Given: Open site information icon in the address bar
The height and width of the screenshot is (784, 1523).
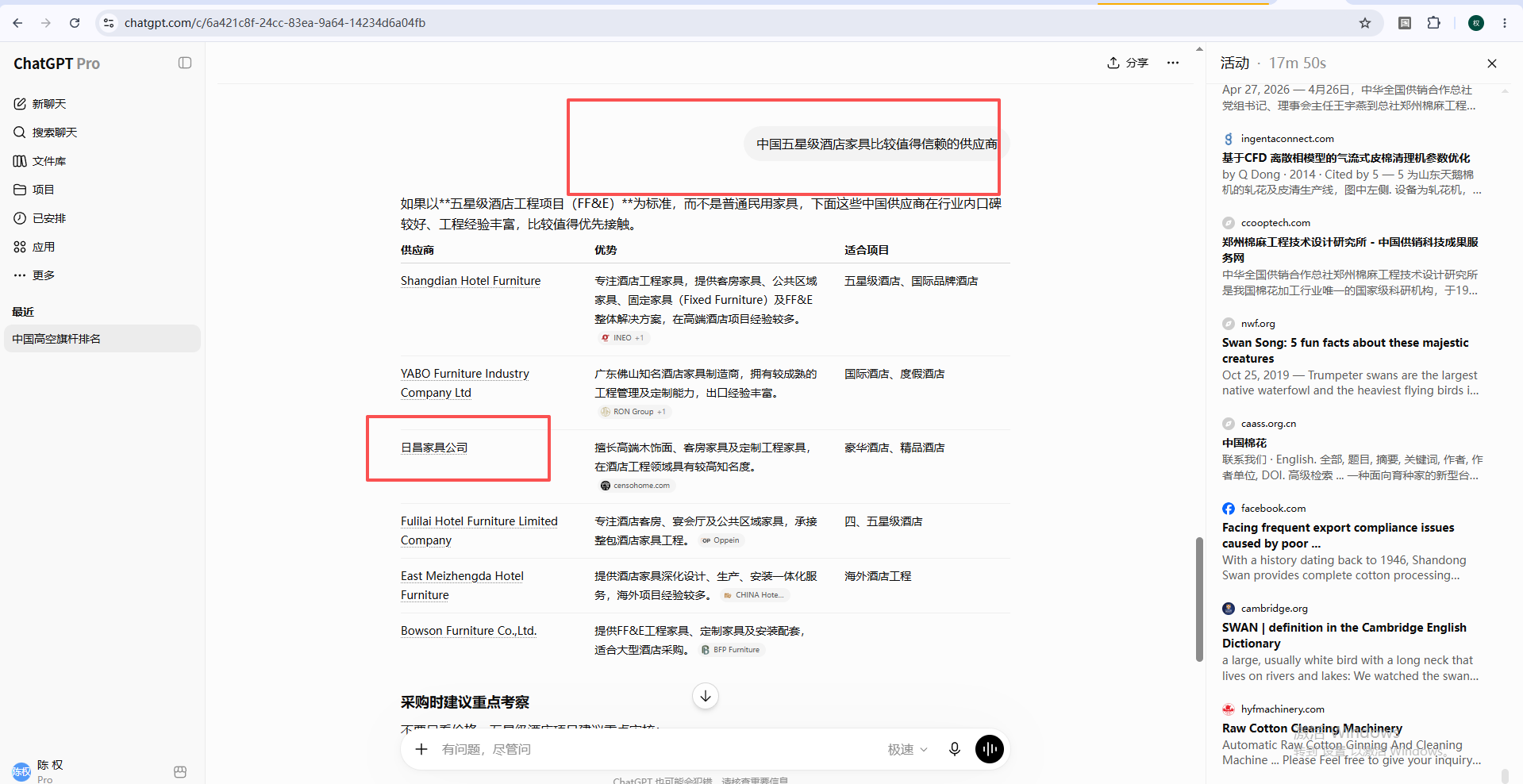Looking at the screenshot, I should 109,23.
